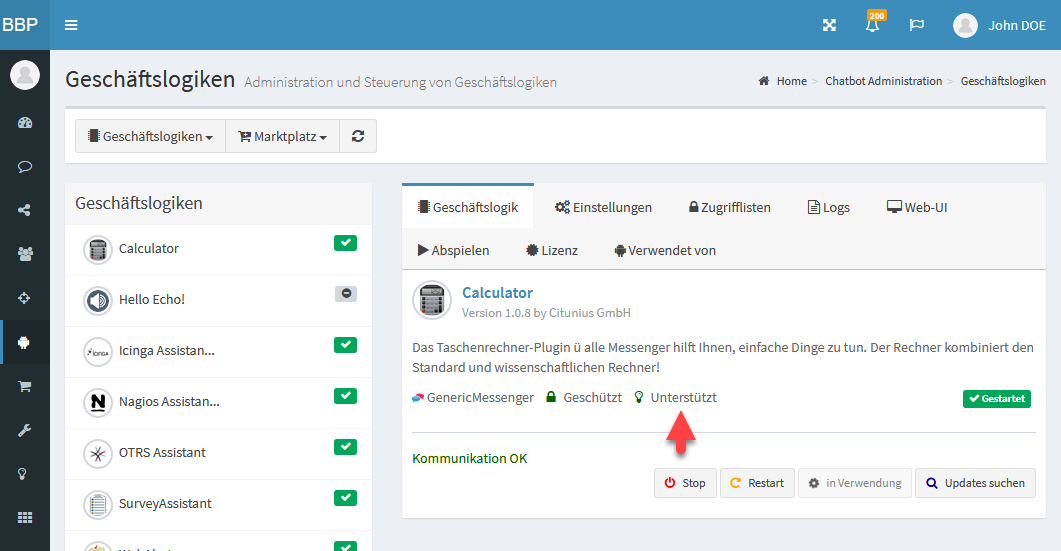Image resolution: width=1061 pixels, height=551 pixels.
Task: Toggle the hamburger sidebar menu
Action: [x=71, y=25]
